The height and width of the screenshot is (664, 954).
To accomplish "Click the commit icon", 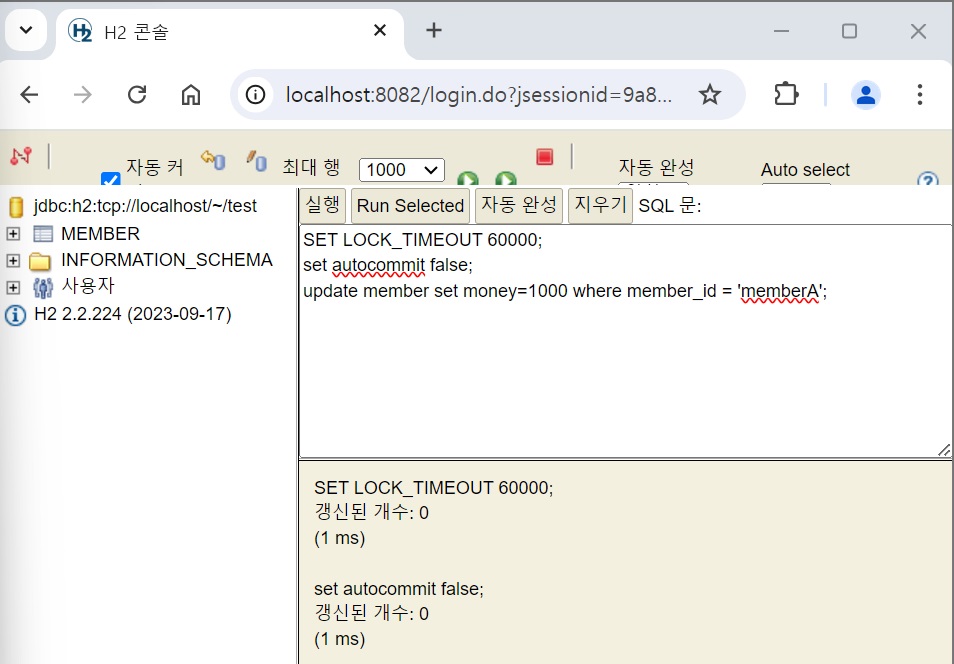I will pyautogui.click(x=257, y=161).
